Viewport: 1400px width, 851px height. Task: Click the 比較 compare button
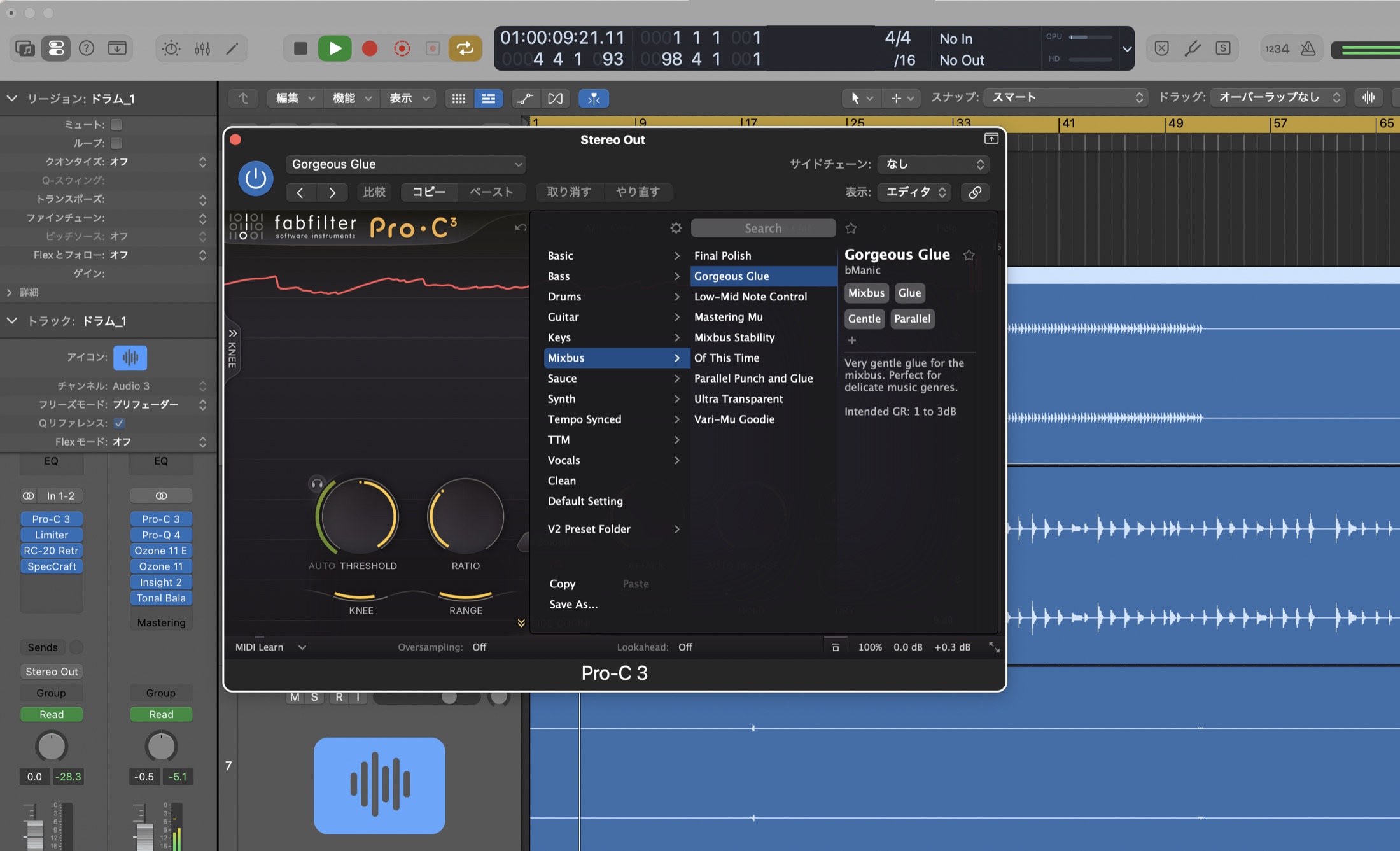coord(374,192)
